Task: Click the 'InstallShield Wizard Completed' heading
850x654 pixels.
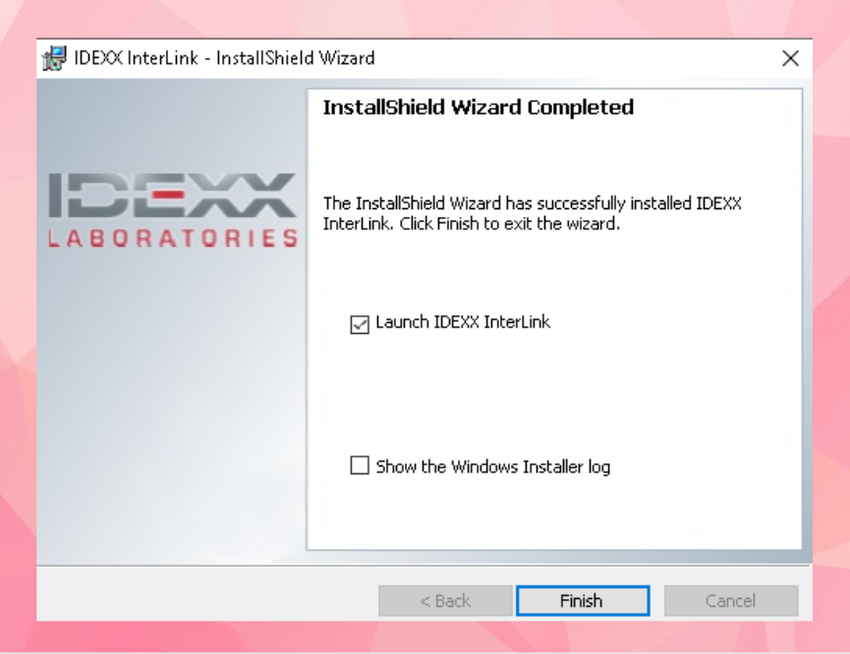Action: tap(478, 107)
